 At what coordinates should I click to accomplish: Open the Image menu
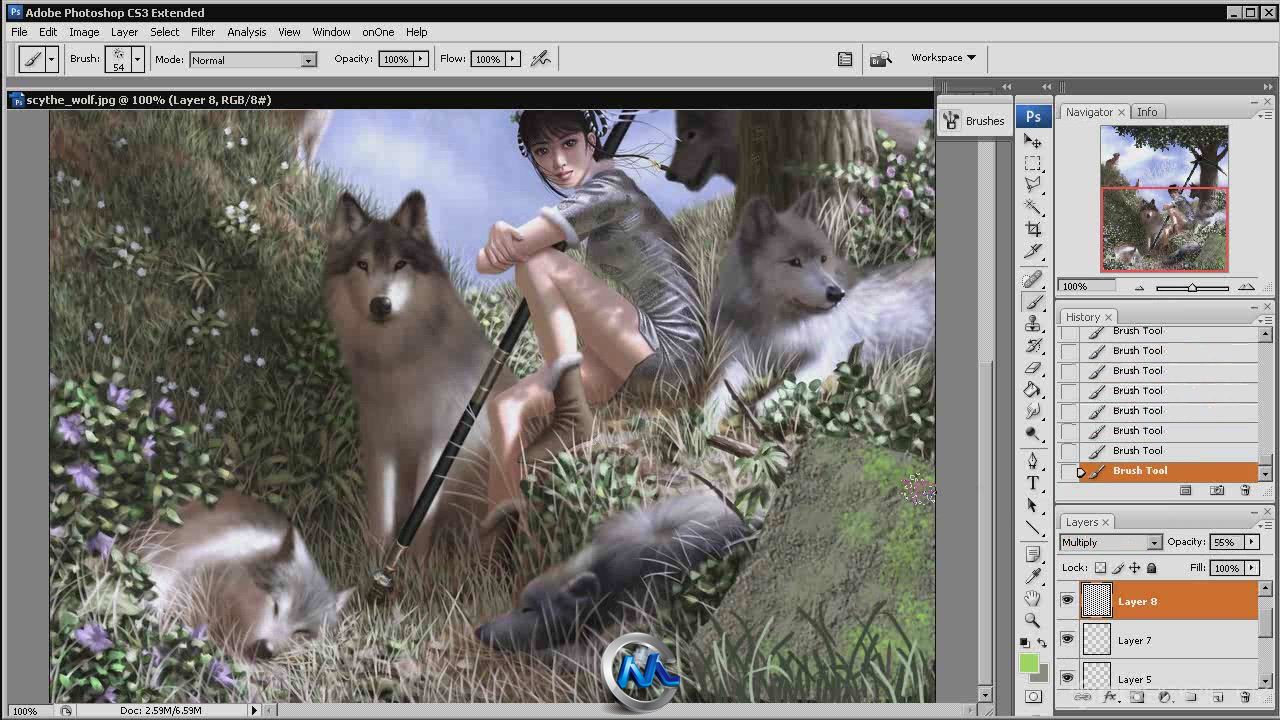point(84,32)
